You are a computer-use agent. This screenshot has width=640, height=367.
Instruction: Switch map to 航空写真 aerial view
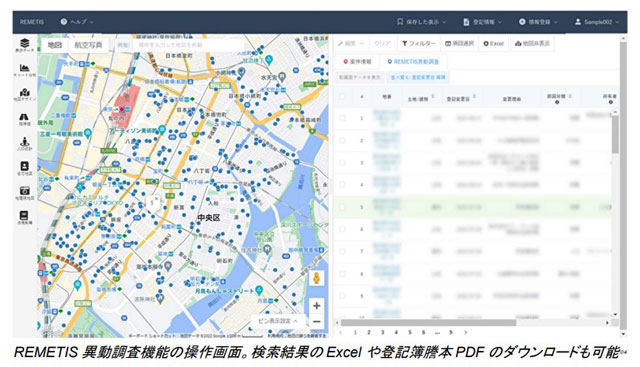pos(88,45)
